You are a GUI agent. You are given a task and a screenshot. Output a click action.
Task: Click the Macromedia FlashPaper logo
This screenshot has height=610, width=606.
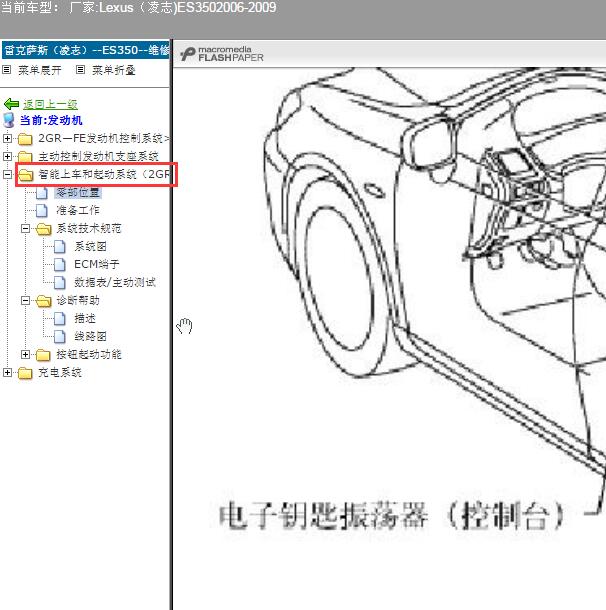[x=222, y=54]
